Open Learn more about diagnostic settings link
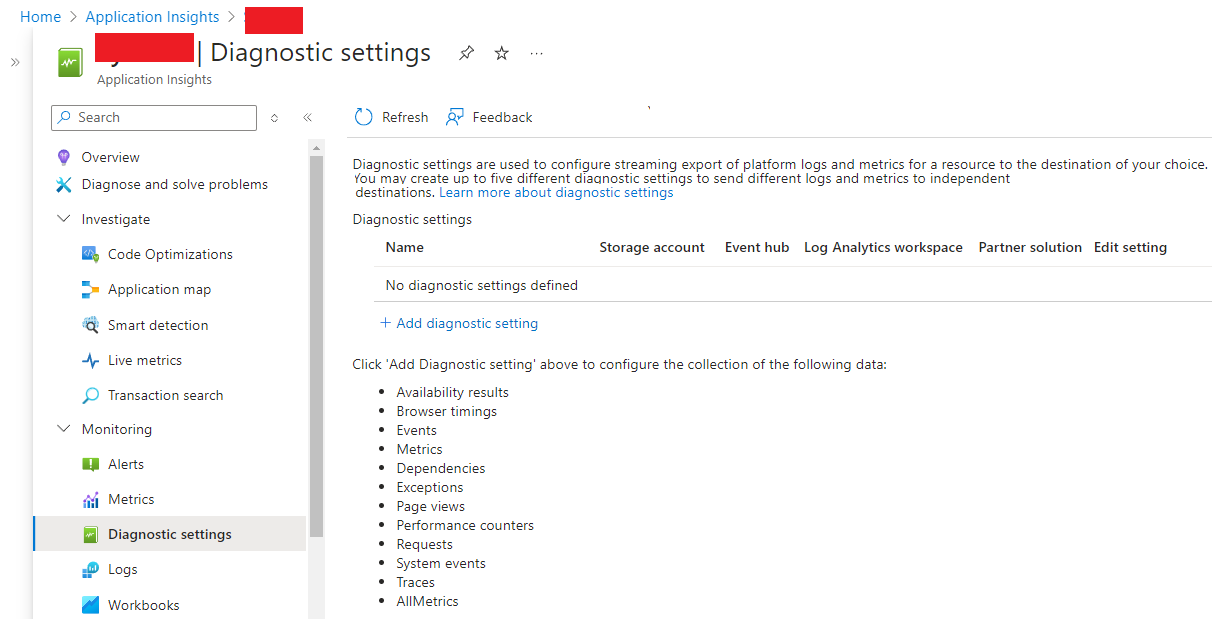 [x=556, y=192]
